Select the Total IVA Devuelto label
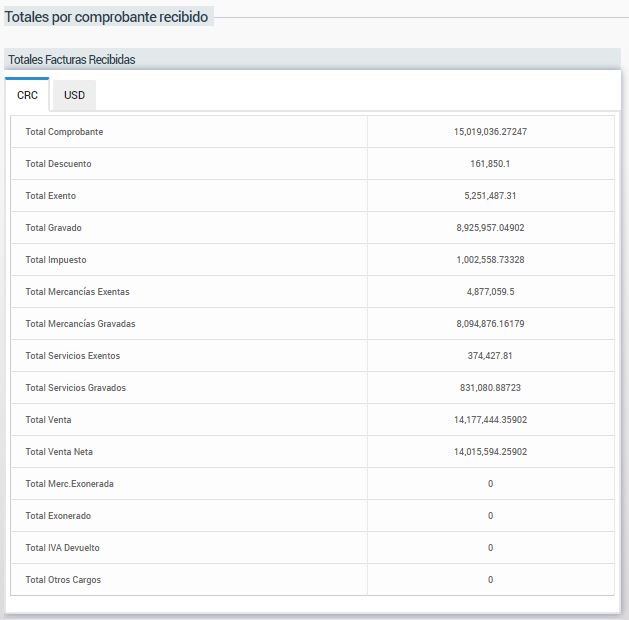 tap(62, 548)
